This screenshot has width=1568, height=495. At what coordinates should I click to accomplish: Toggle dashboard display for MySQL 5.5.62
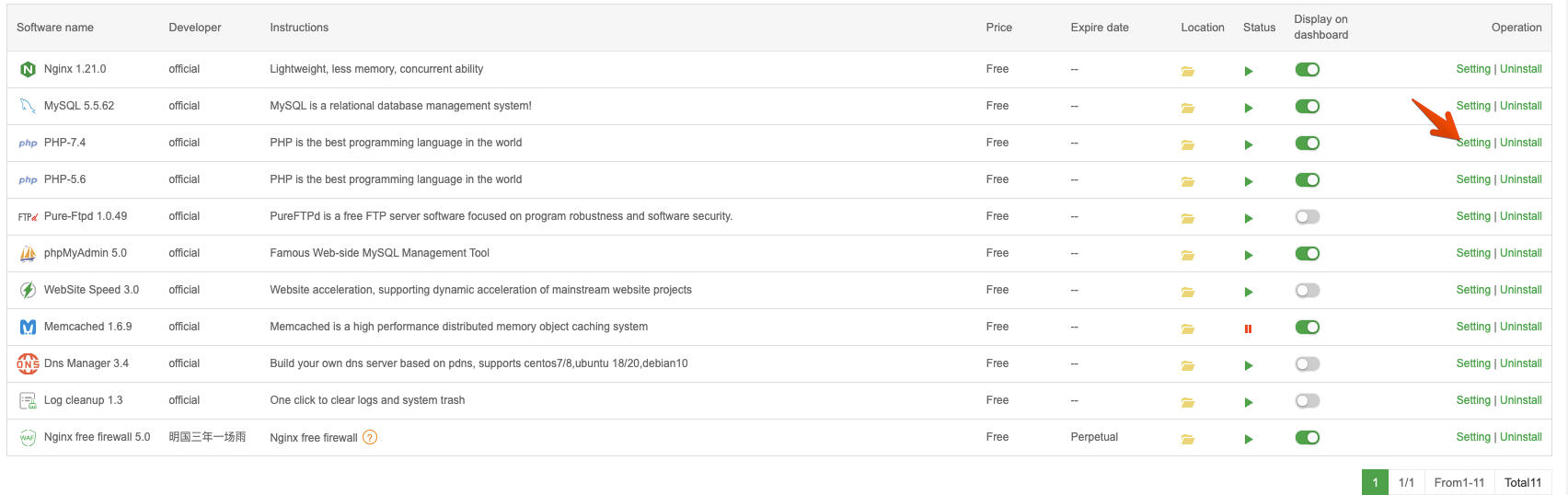point(1307,106)
